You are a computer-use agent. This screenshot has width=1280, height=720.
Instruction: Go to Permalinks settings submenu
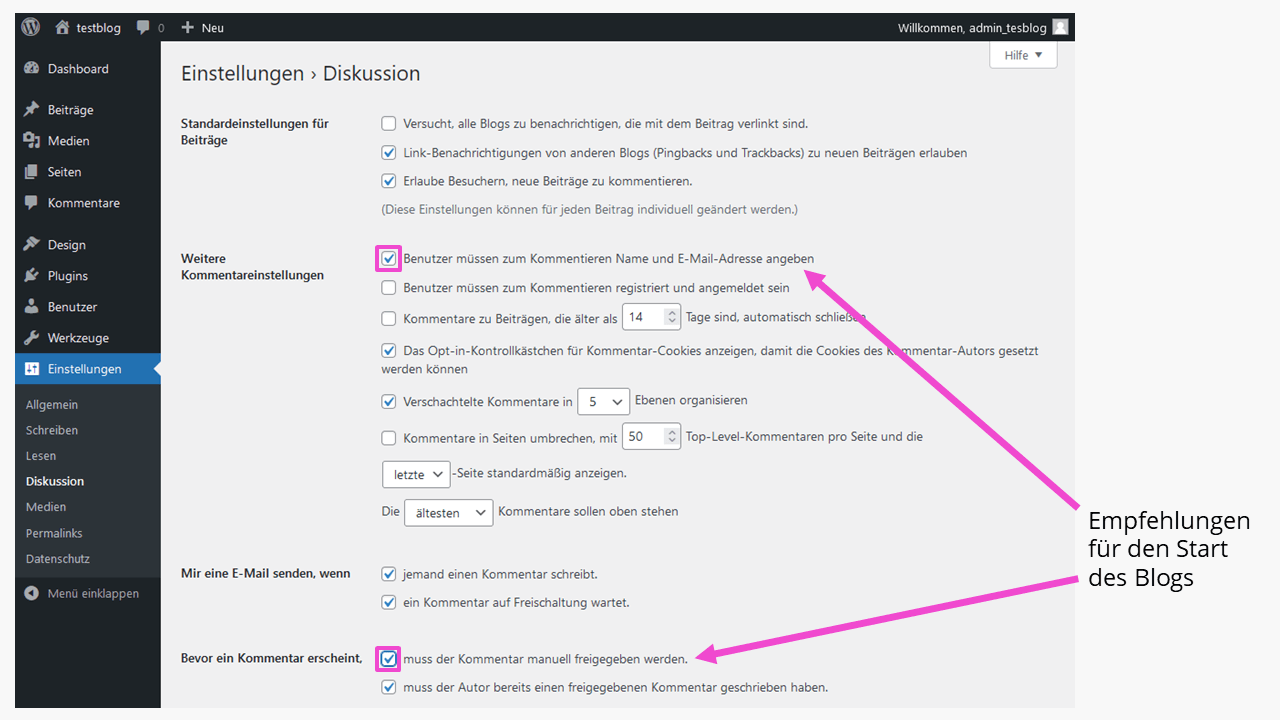(x=54, y=533)
